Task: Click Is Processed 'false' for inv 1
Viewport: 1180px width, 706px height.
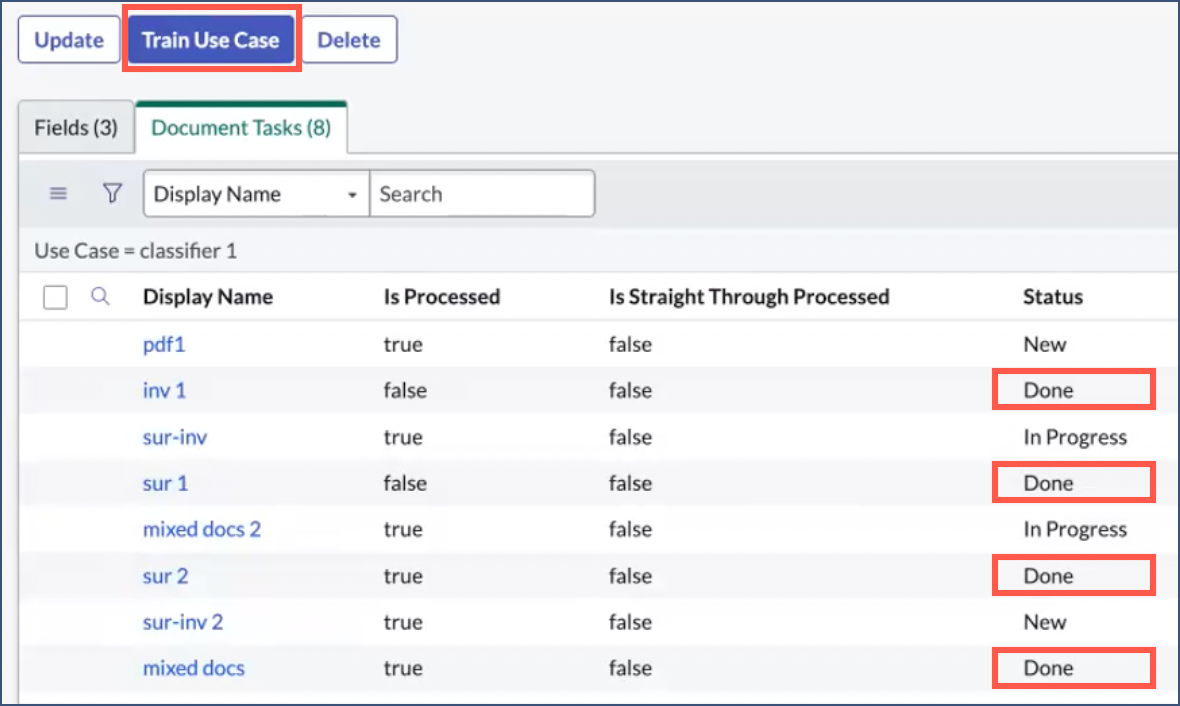Action: pyautogui.click(x=405, y=391)
